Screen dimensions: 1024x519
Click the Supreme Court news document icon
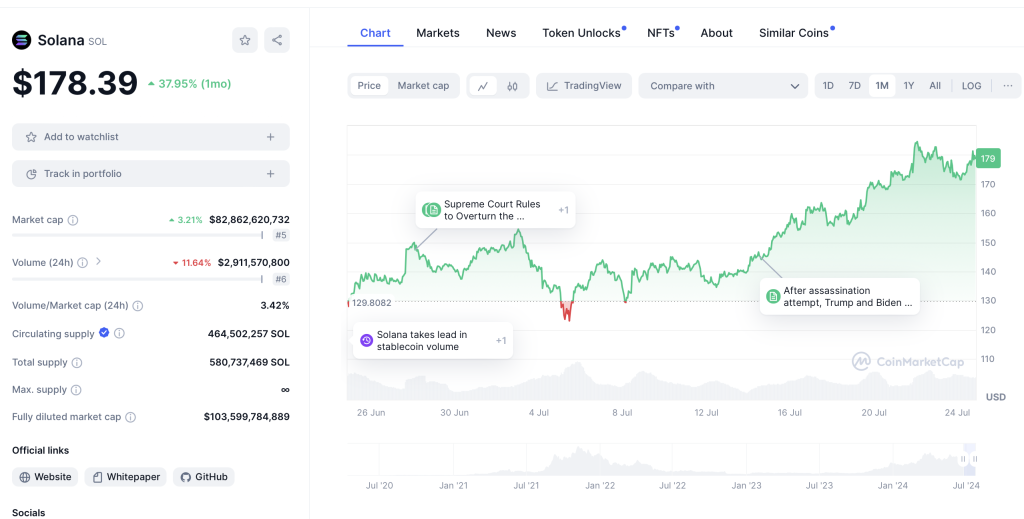click(x=433, y=210)
